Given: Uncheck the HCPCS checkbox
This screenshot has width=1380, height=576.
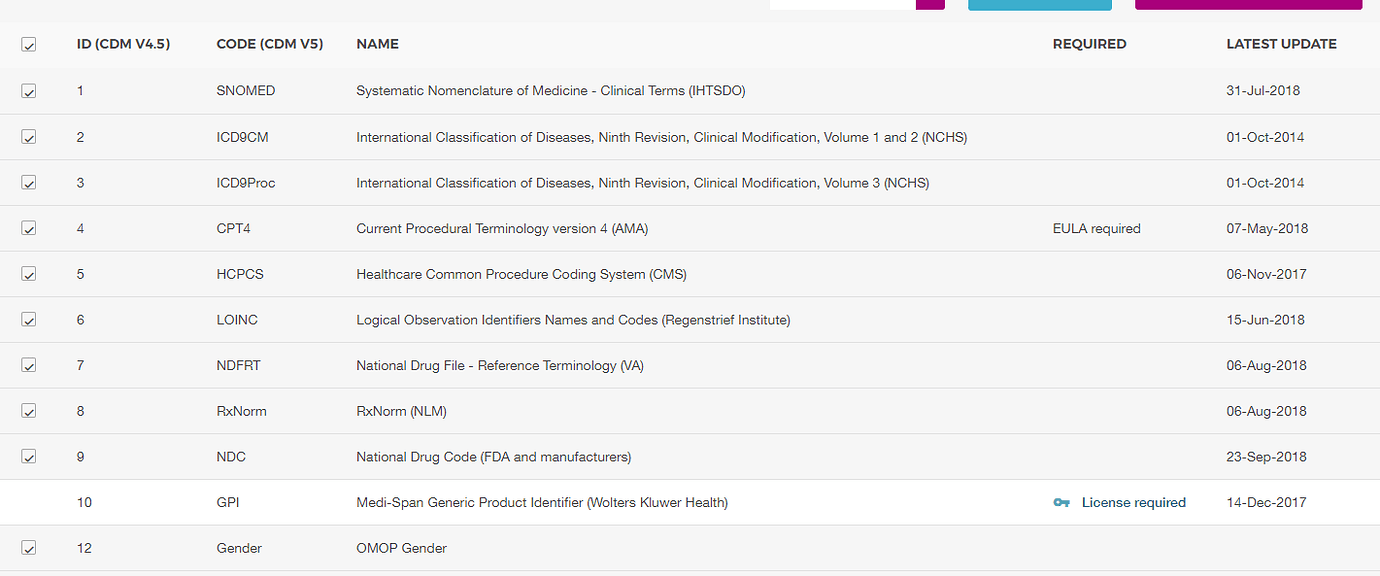Looking at the screenshot, I should pos(29,273).
